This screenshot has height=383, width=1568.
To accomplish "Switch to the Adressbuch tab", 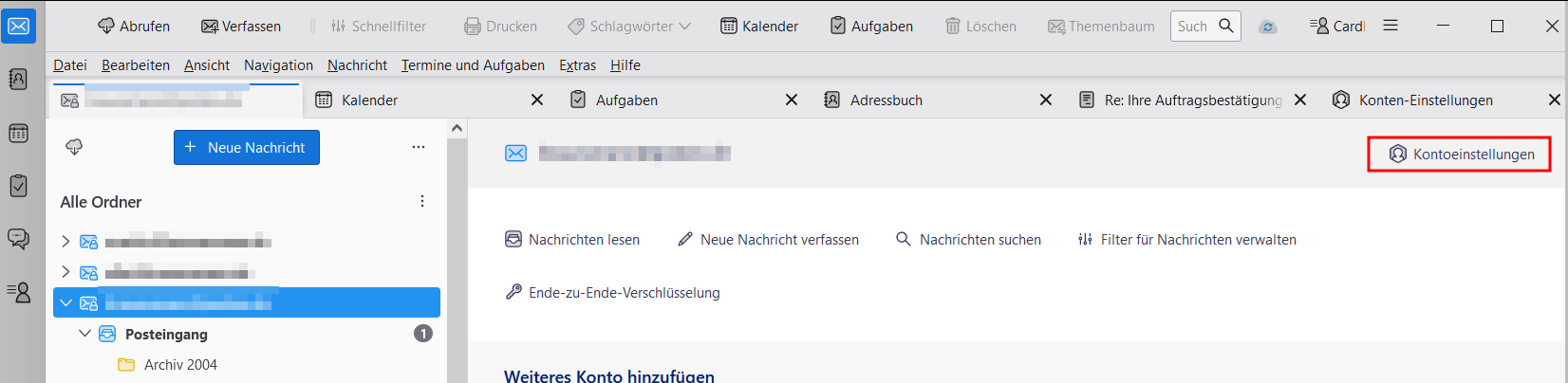I will click(886, 100).
